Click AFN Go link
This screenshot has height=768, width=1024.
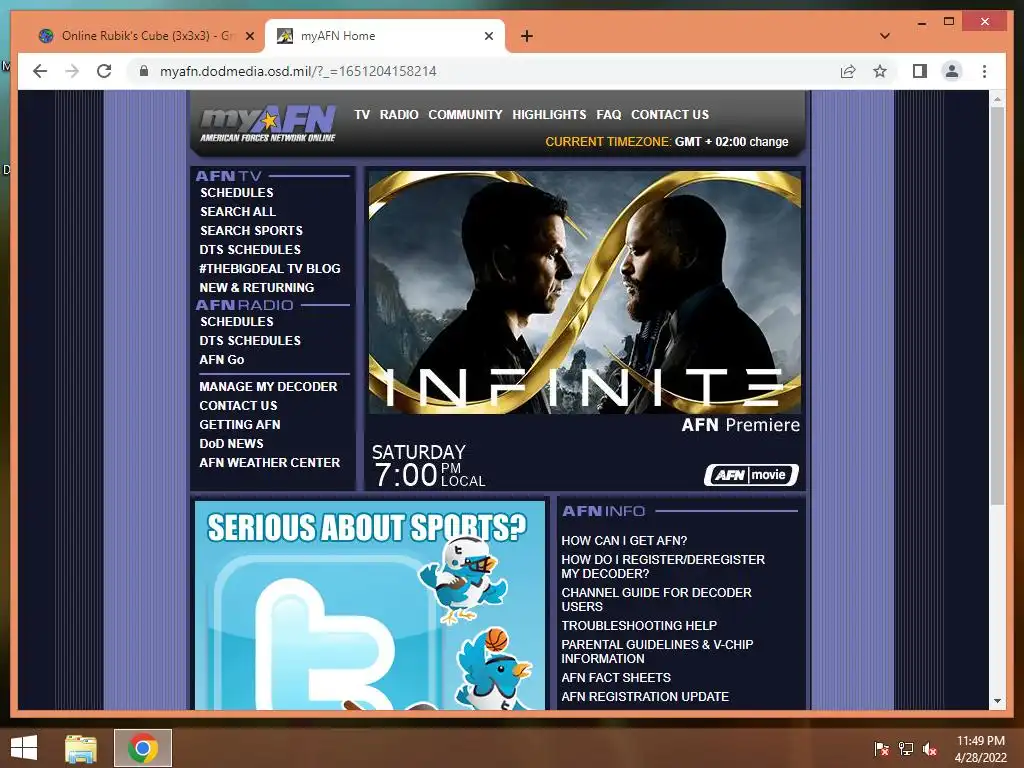coord(222,359)
